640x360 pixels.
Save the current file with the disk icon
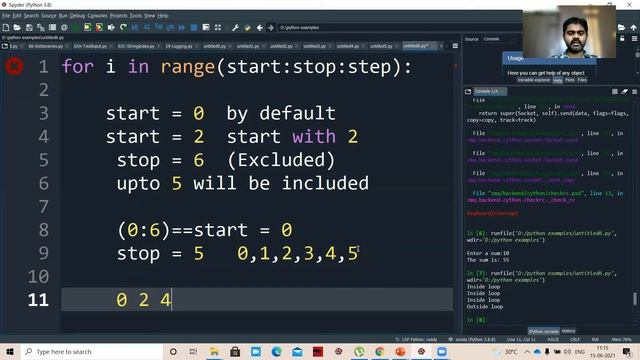pyautogui.click(x=29, y=27)
